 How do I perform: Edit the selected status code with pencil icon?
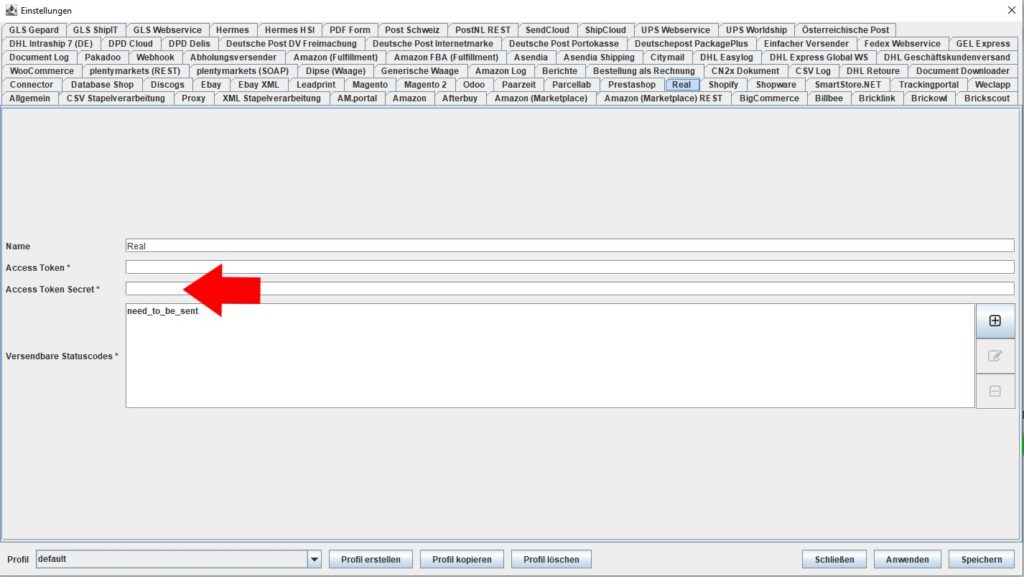tap(995, 356)
